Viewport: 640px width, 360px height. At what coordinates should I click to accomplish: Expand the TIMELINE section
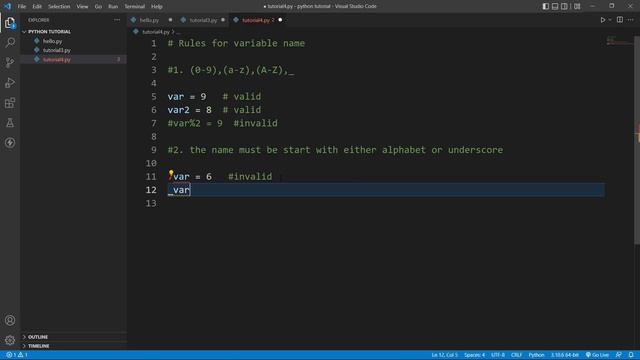coord(38,346)
